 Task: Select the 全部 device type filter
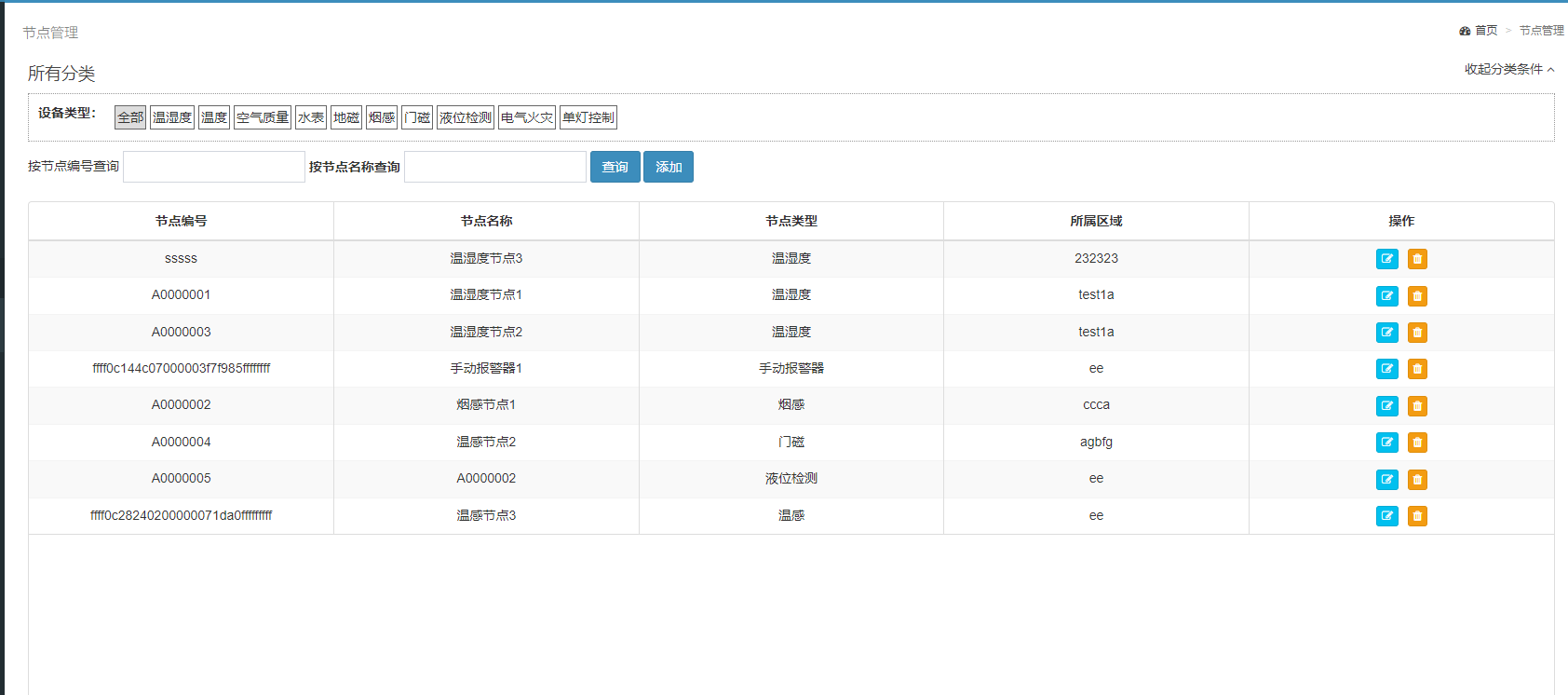(x=130, y=117)
